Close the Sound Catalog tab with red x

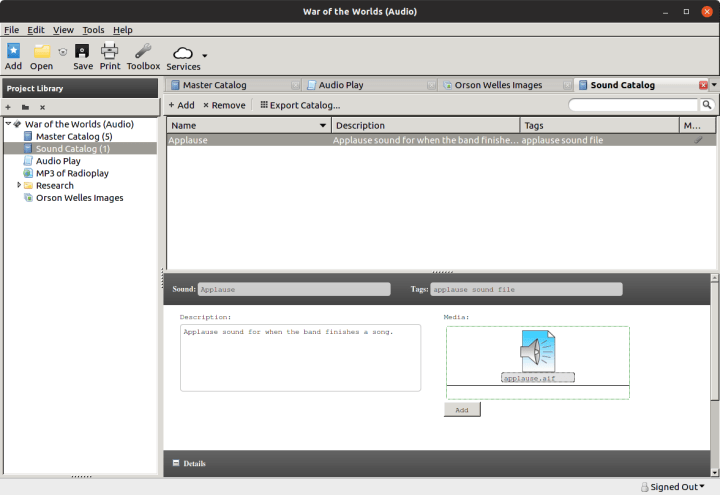click(x=703, y=85)
